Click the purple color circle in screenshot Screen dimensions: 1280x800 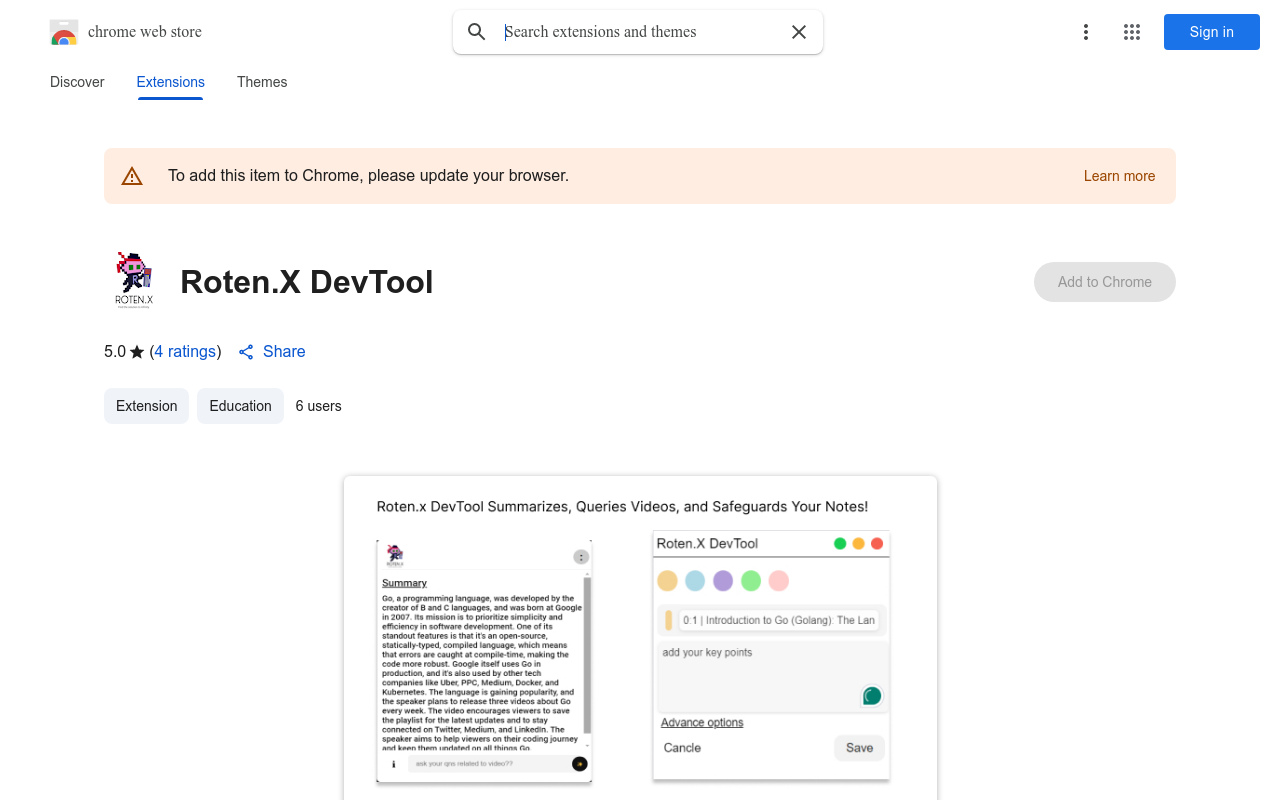[723, 581]
